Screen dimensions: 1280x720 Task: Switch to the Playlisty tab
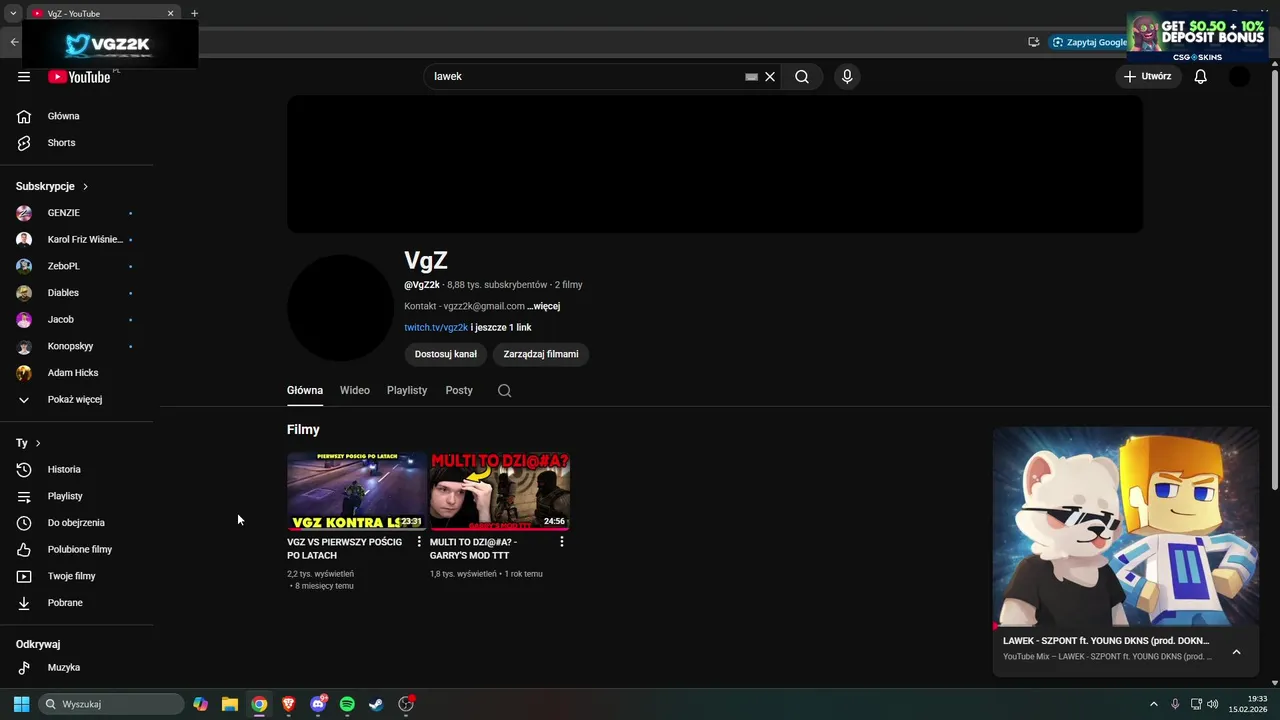coord(407,391)
